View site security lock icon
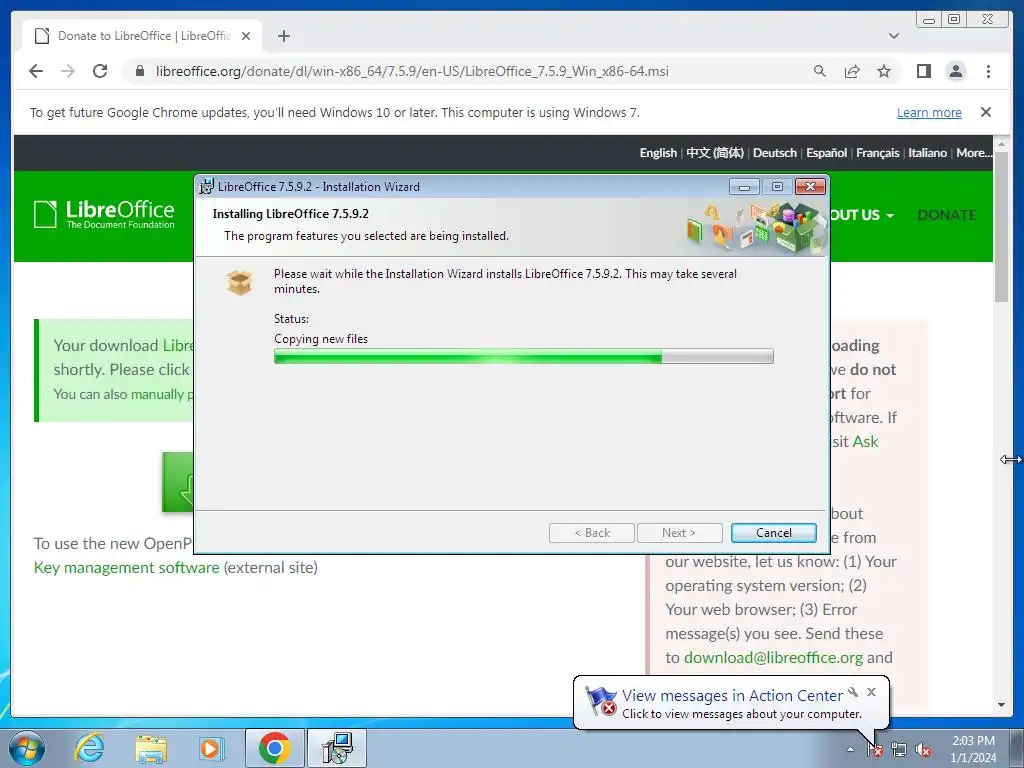This screenshot has width=1024, height=768. coord(140,71)
